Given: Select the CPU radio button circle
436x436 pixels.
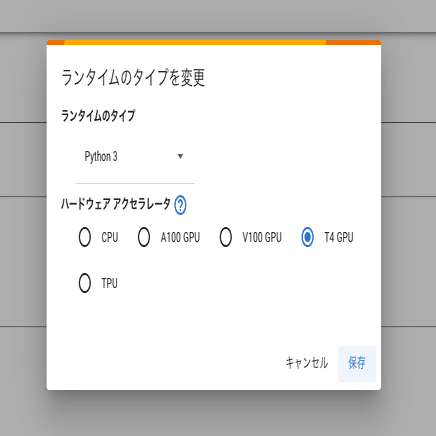Looking at the screenshot, I should tap(85, 237).
